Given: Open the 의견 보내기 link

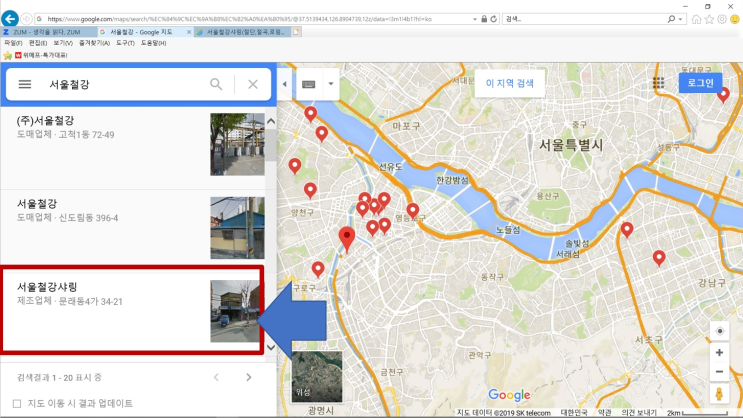Looking at the screenshot, I should point(639,413).
